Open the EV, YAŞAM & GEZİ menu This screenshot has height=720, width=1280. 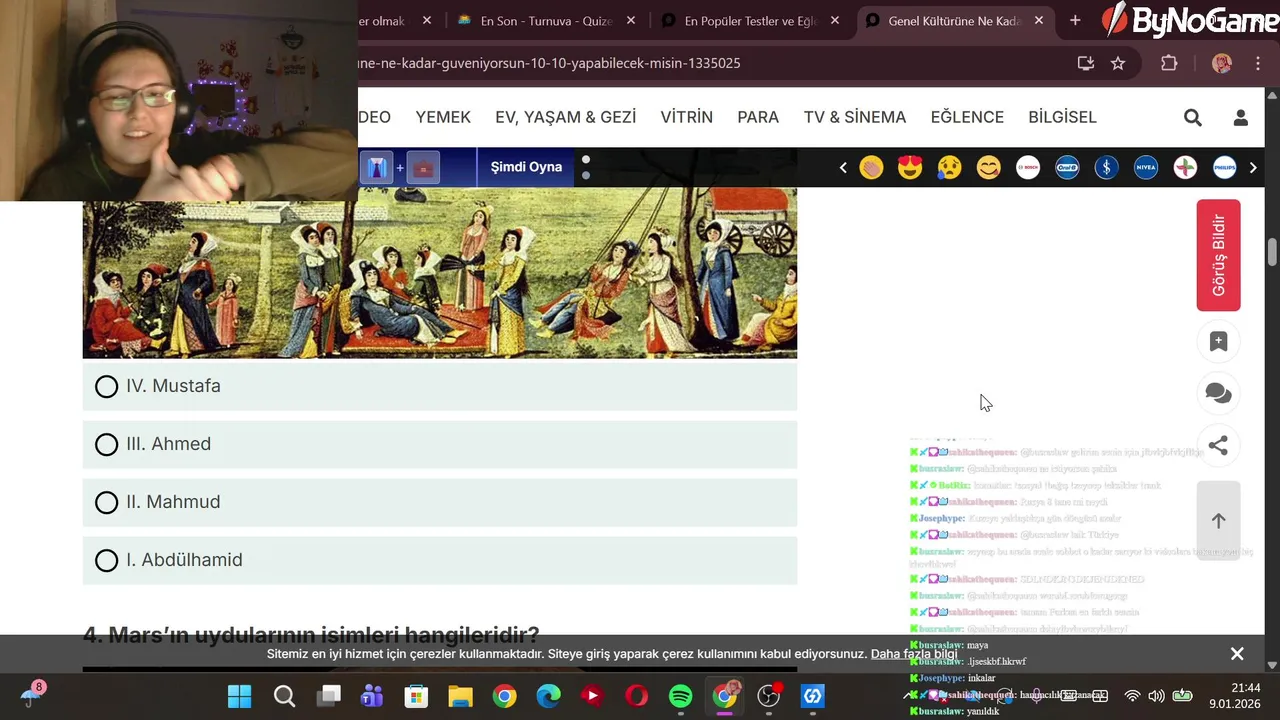pyautogui.click(x=565, y=117)
